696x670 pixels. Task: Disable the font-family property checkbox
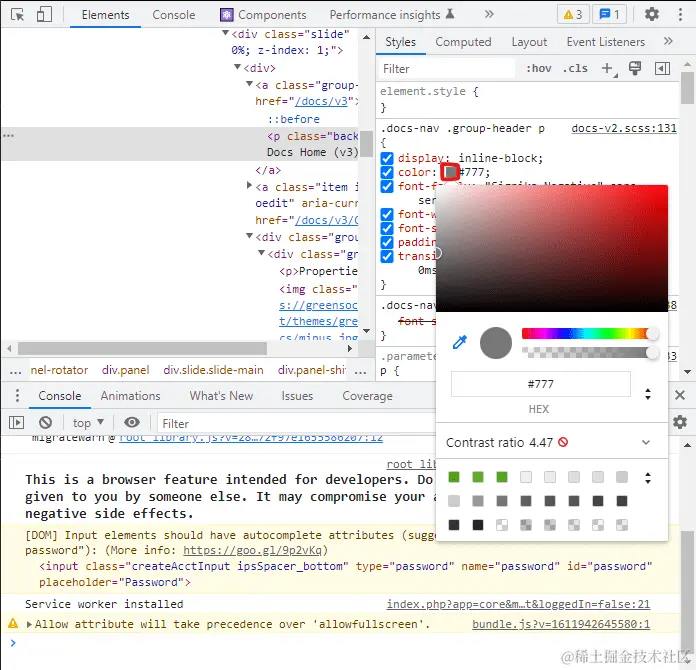(387, 186)
